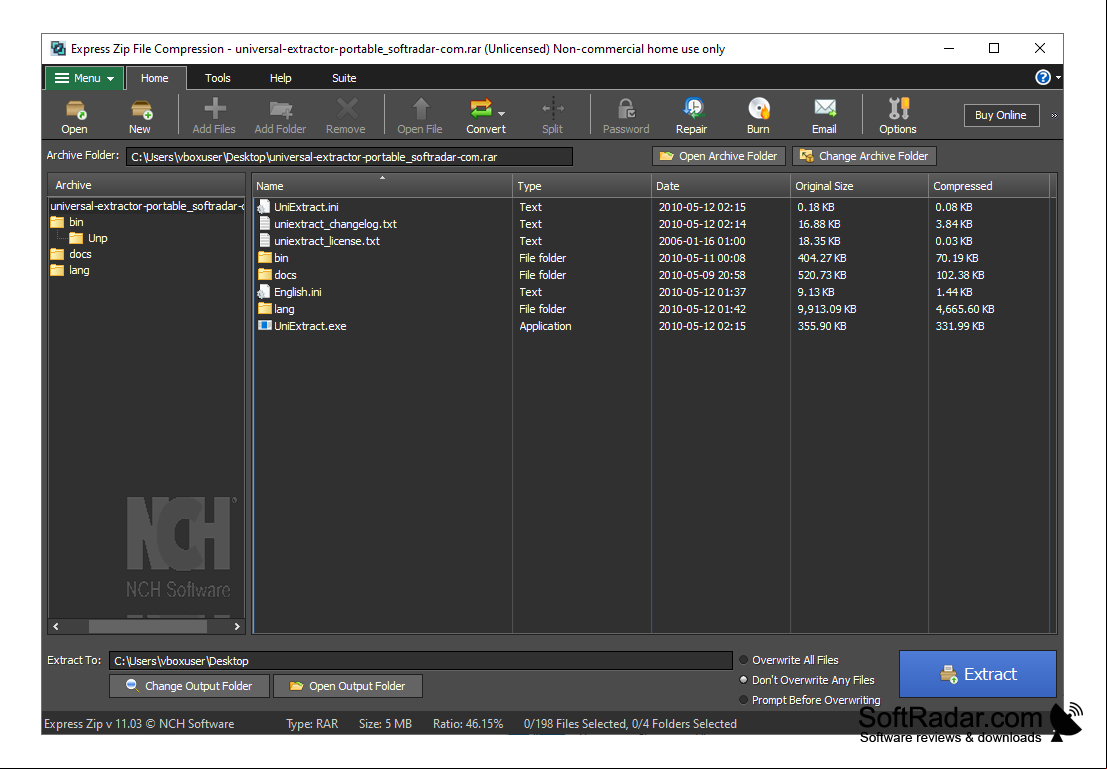Click the Buy Online button
This screenshot has height=769, width=1107.
(1001, 115)
